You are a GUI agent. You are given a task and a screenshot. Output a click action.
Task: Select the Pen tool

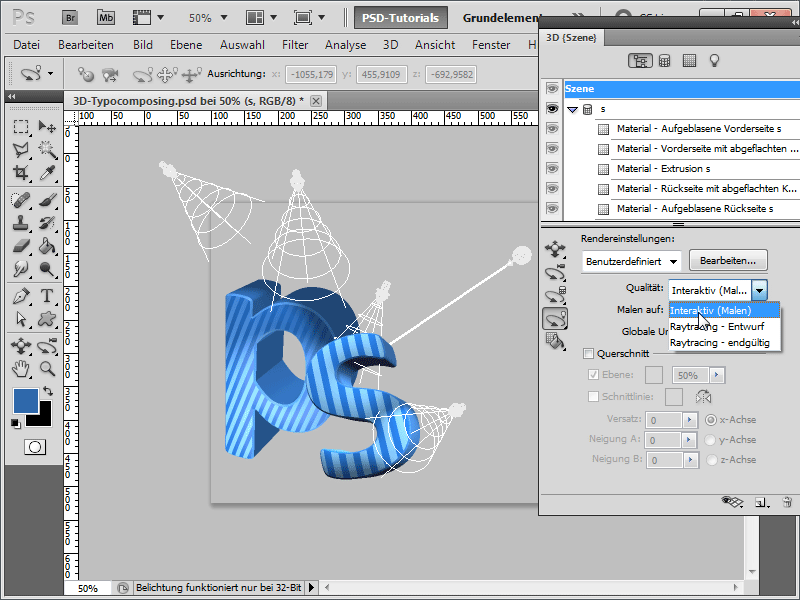[20, 296]
